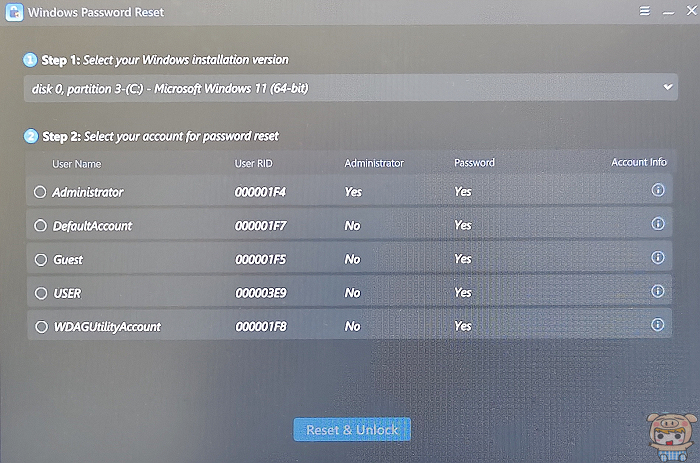
Task: Open account info for WDAGUtilityAccount
Action: (x=657, y=325)
